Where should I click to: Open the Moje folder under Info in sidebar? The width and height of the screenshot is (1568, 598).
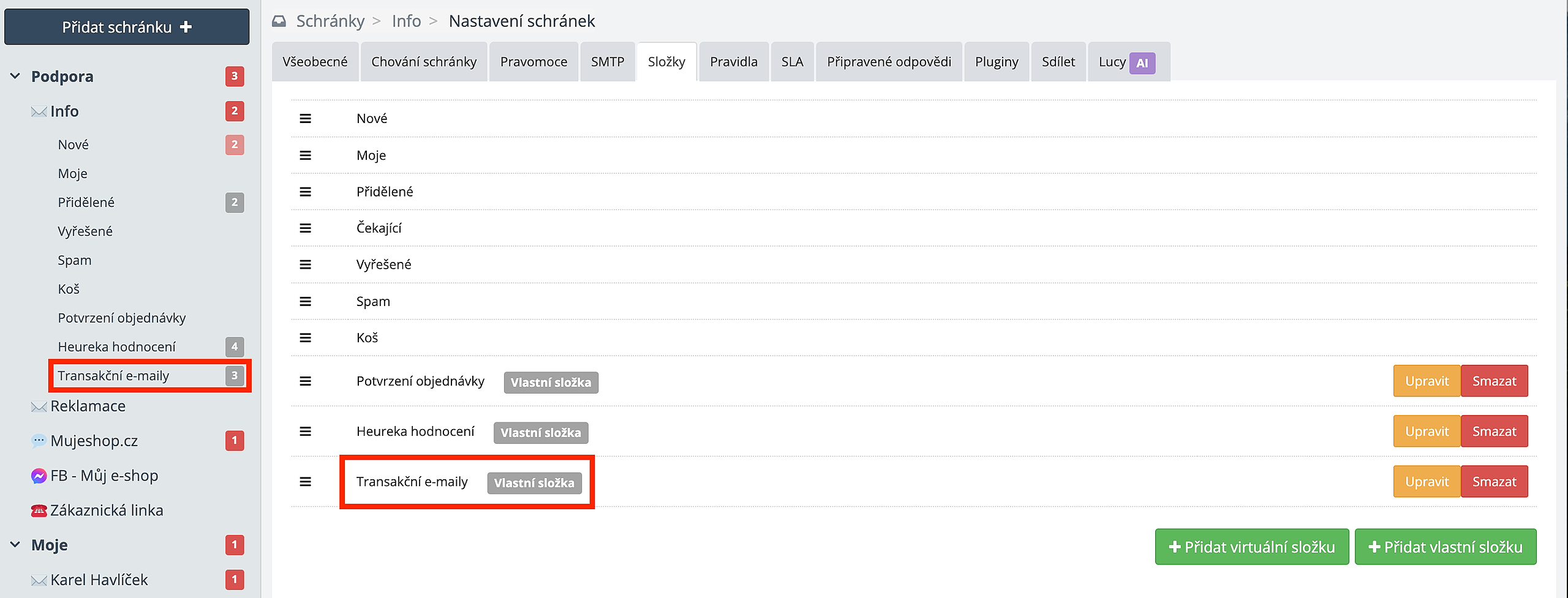72,174
